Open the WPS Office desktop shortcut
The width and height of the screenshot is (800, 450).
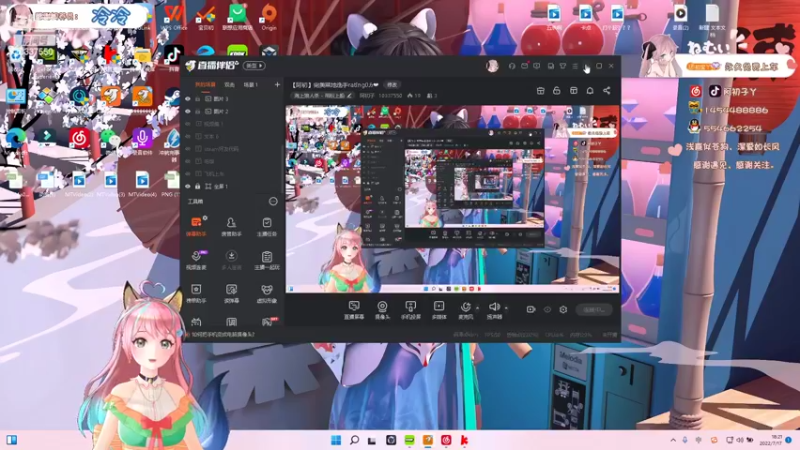tap(174, 17)
